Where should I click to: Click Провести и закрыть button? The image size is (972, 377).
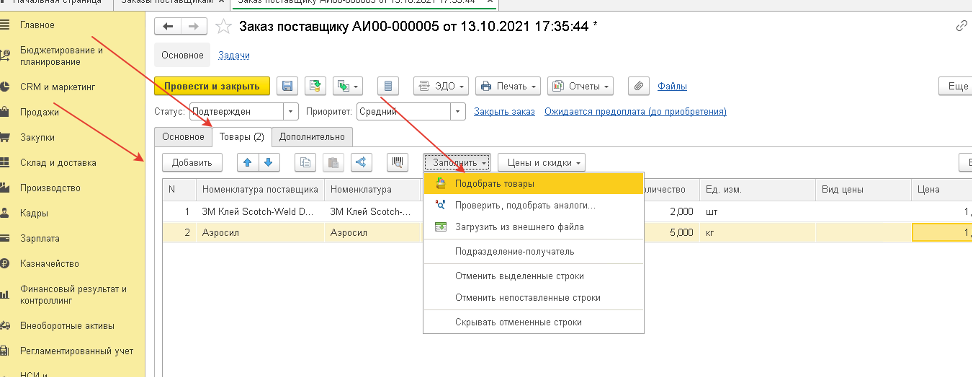coord(211,86)
